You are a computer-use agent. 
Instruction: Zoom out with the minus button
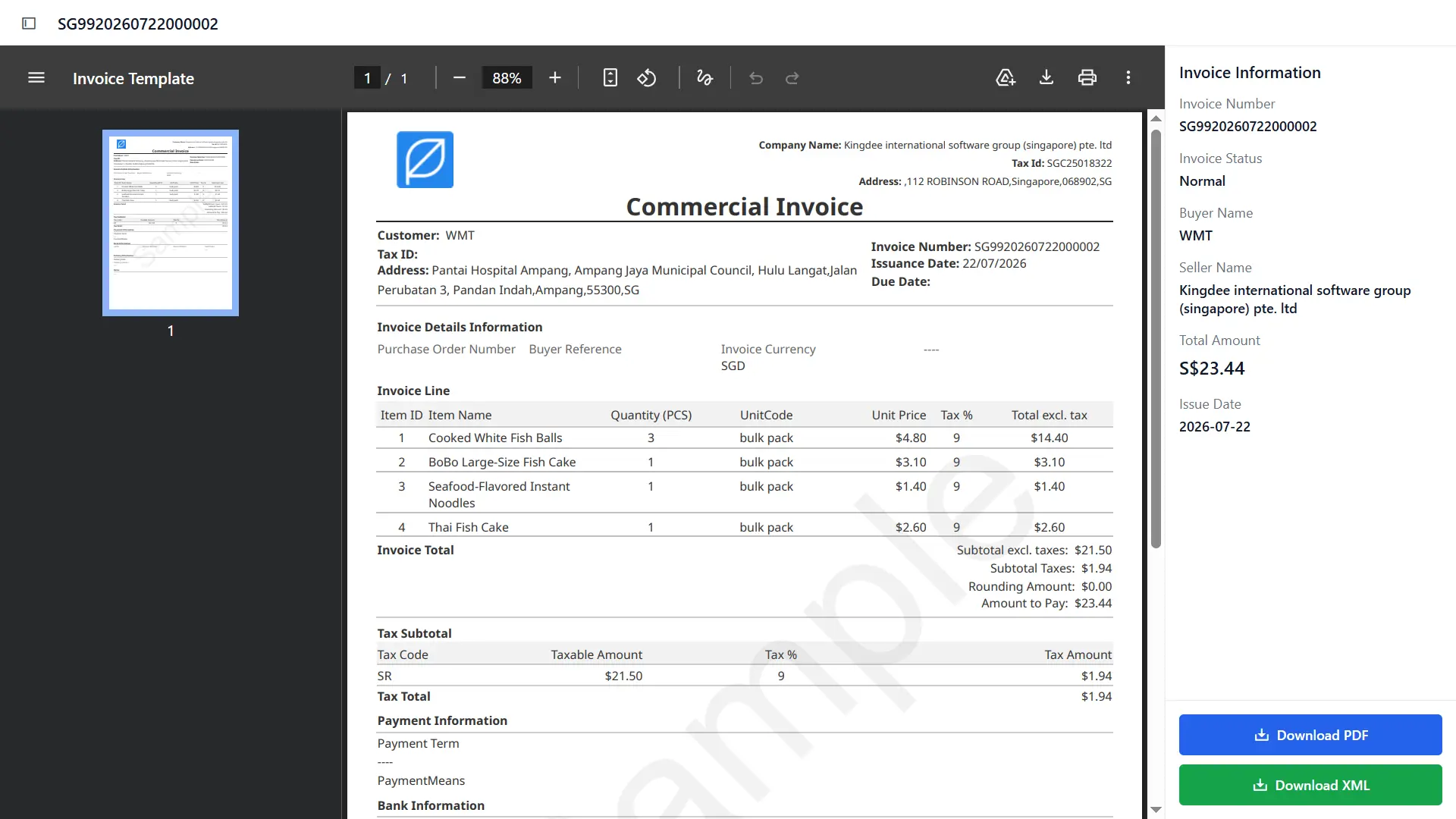[459, 78]
